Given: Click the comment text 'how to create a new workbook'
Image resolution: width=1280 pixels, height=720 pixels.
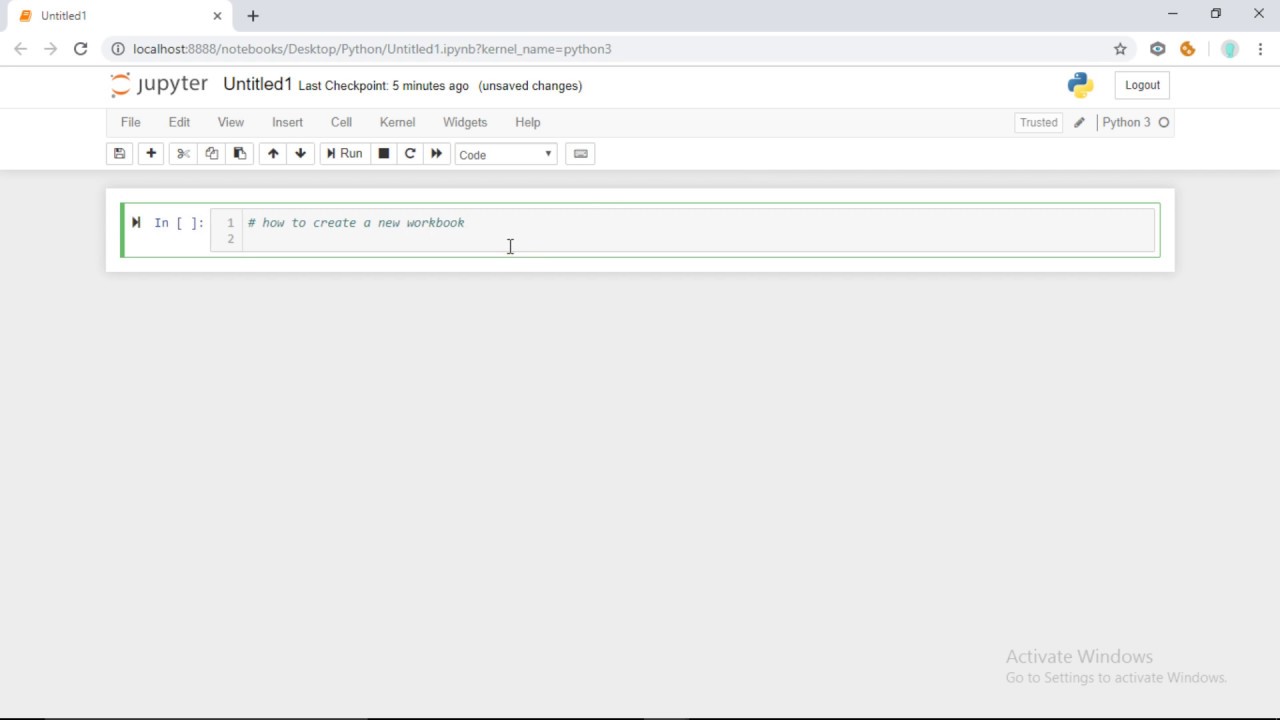Looking at the screenshot, I should pyautogui.click(x=363, y=223).
